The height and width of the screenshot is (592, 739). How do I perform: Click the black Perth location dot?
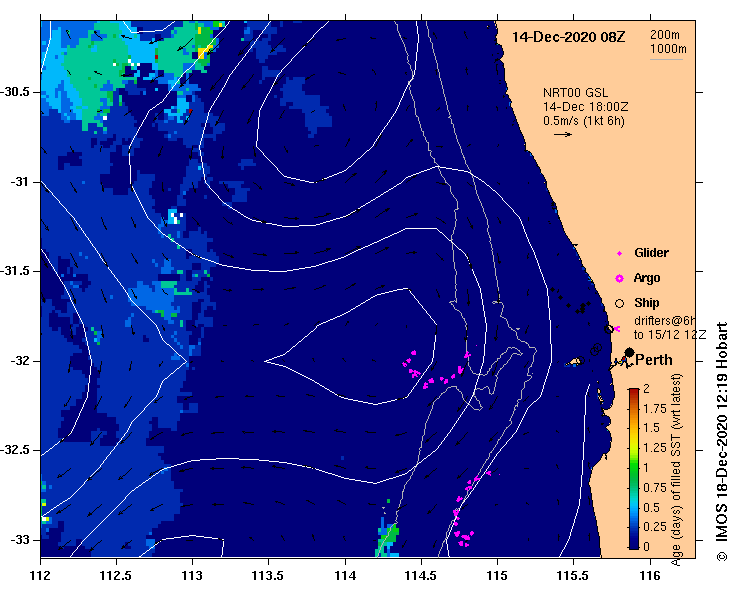click(629, 352)
